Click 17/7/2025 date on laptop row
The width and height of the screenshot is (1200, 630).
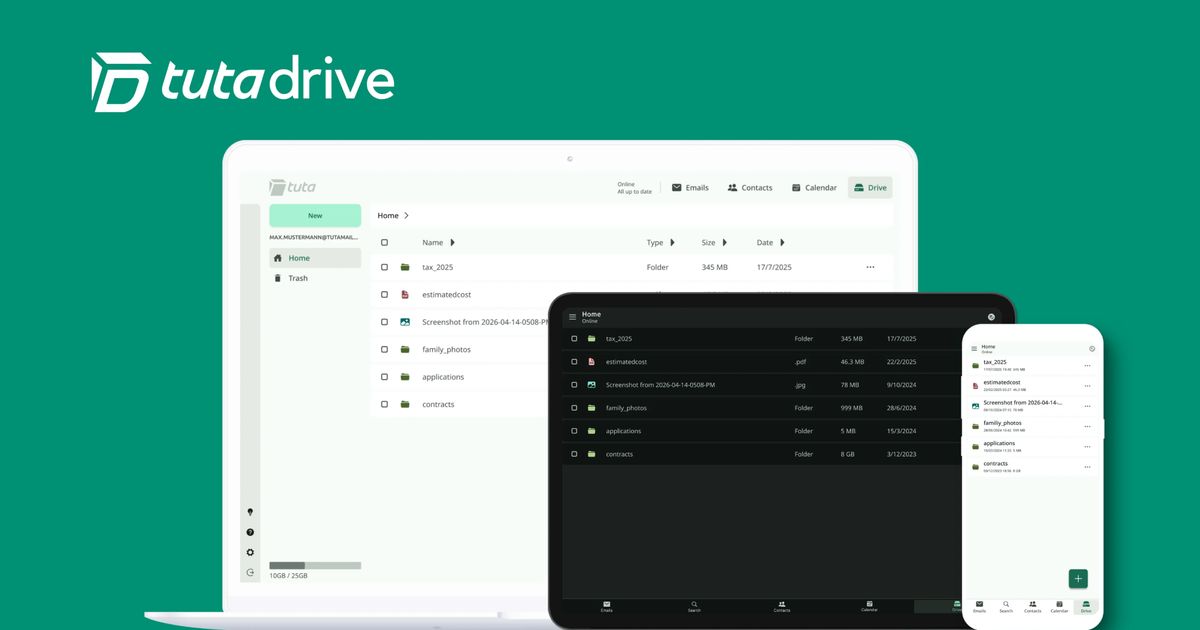774,267
